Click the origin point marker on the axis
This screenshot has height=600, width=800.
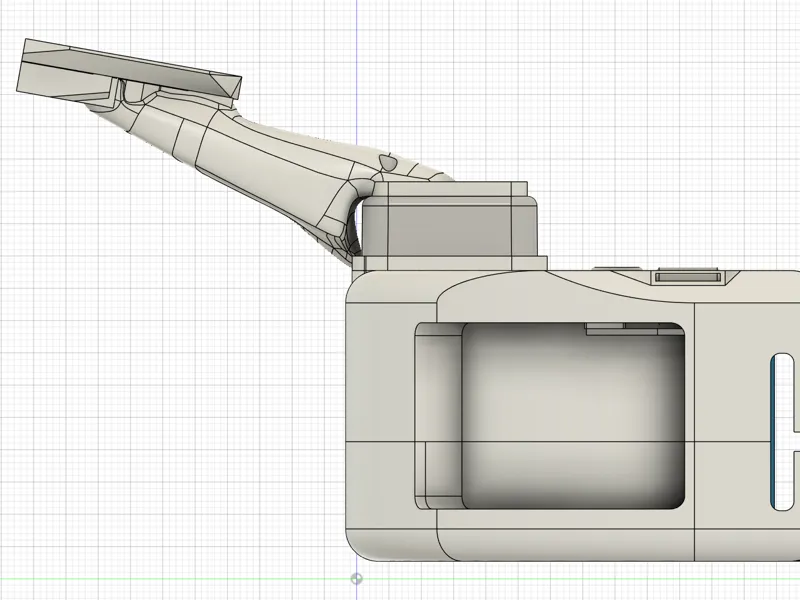(x=357, y=579)
